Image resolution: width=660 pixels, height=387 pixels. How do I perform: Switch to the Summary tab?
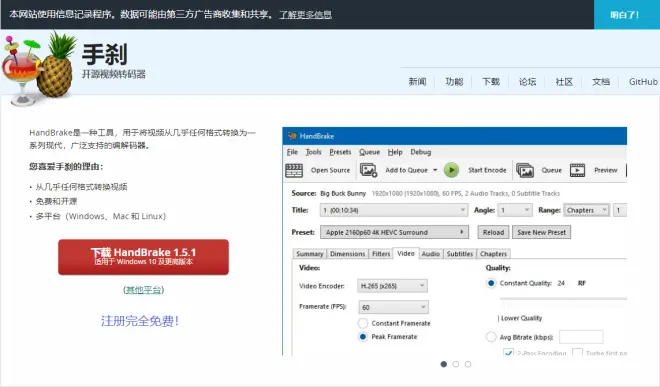pos(309,254)
